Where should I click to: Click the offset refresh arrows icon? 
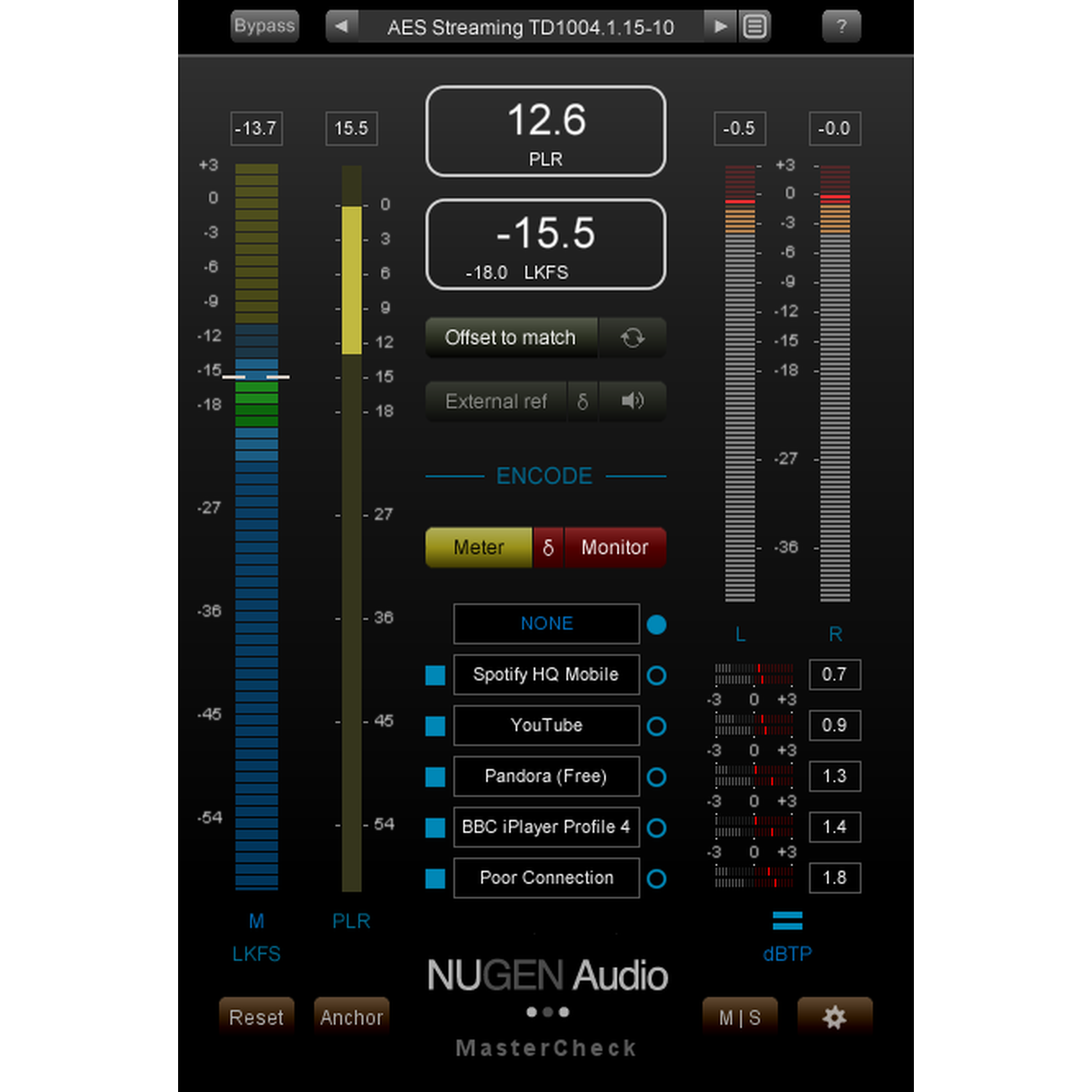632,338
